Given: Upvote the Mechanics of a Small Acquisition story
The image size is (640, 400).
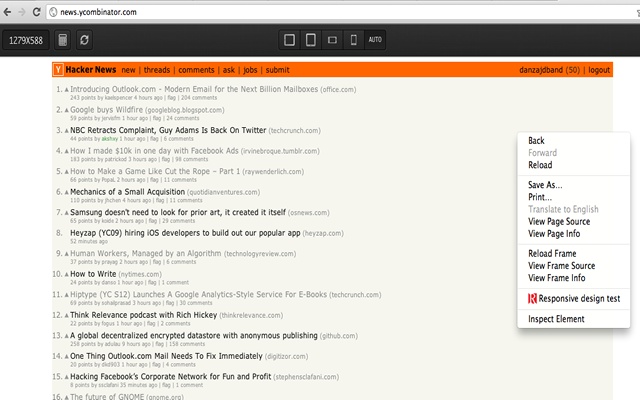Looking at the screenshot, I should [67, 192].
